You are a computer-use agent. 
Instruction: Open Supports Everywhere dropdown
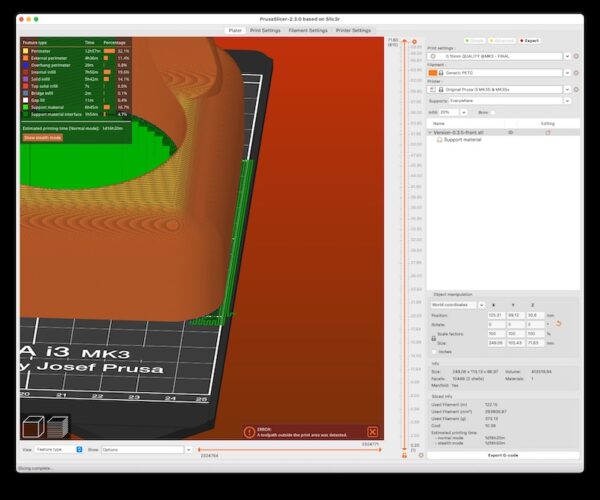click(x=567, y=101)
